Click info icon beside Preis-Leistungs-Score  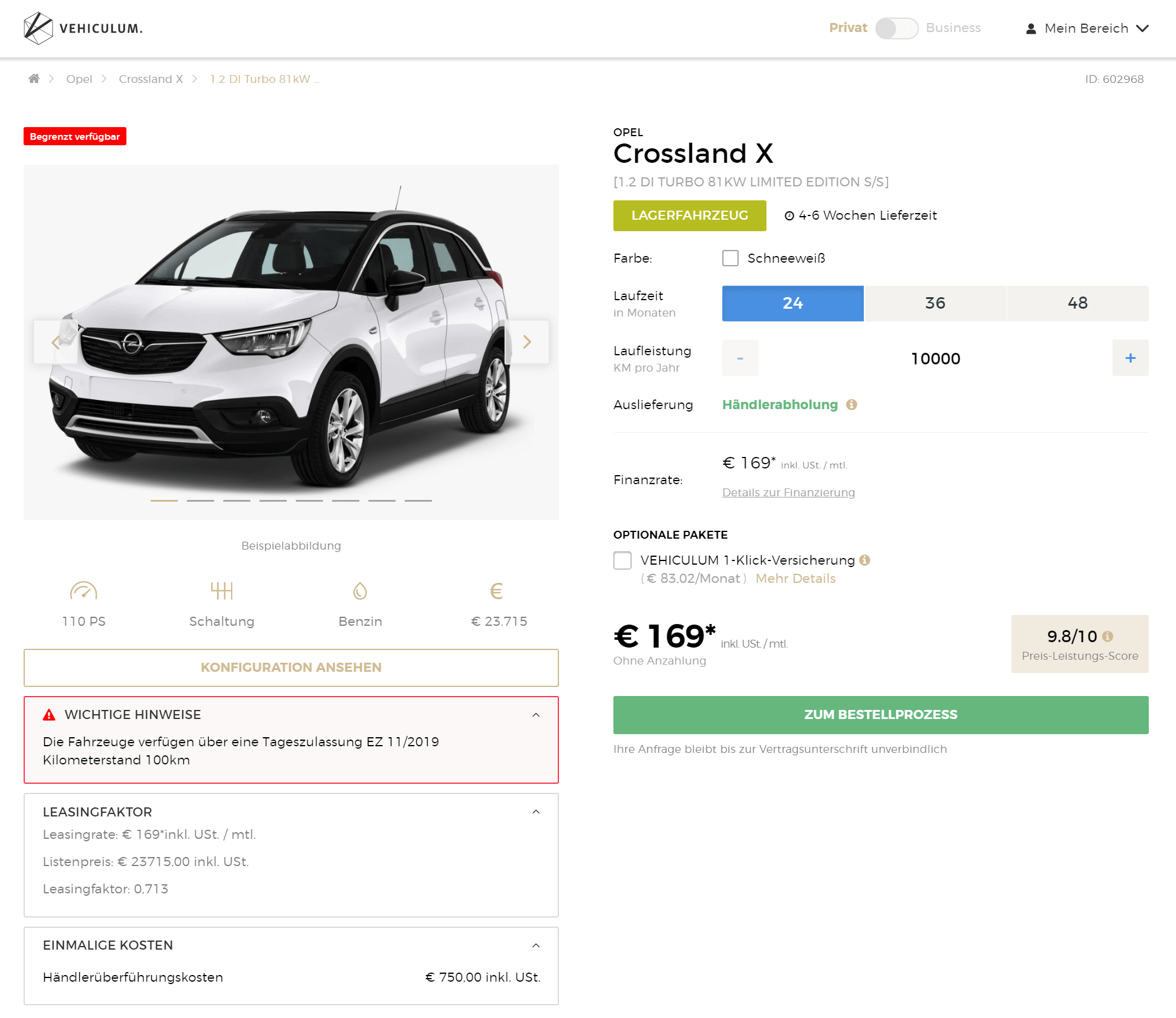1108,636
